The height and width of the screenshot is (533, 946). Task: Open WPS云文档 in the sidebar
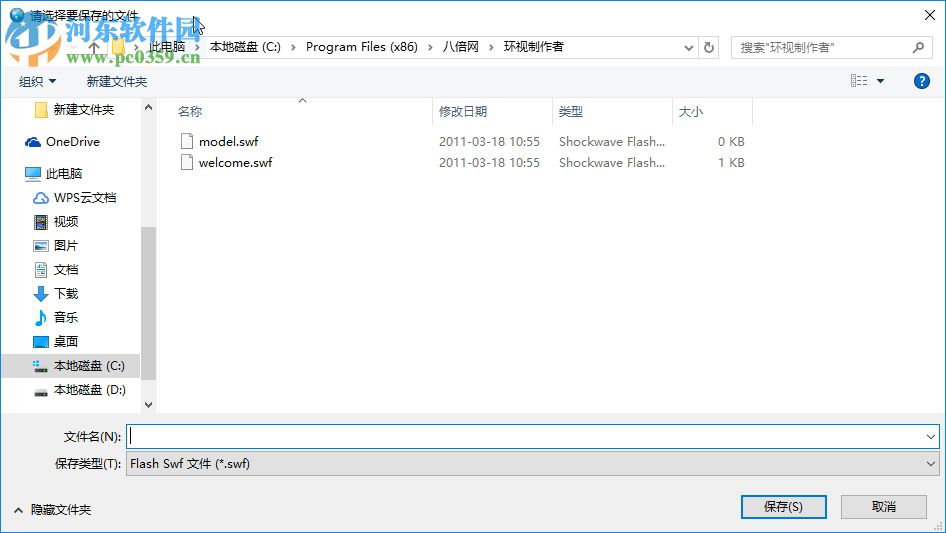pos(74,198)
